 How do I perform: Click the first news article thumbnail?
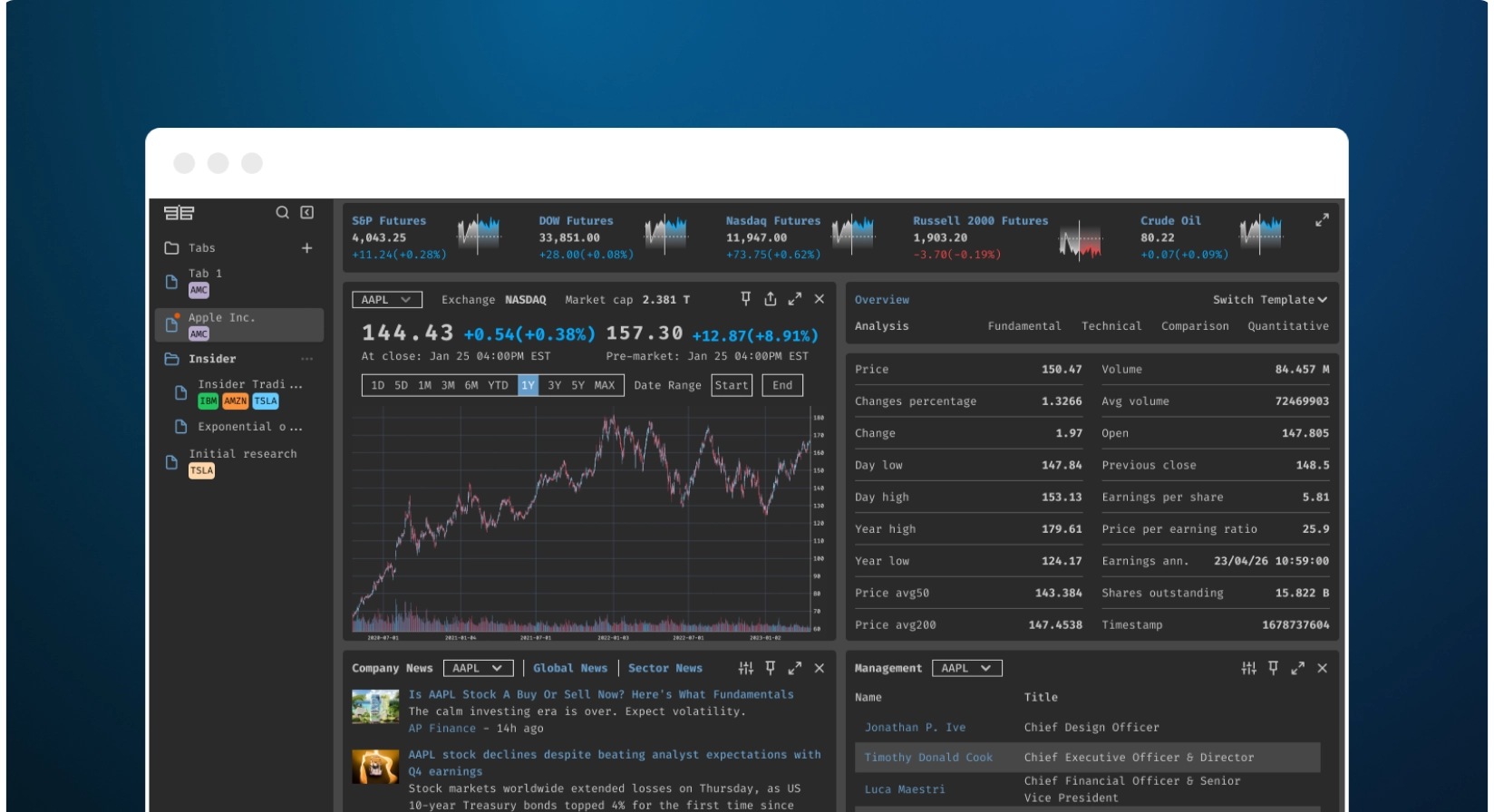[375, 706]
